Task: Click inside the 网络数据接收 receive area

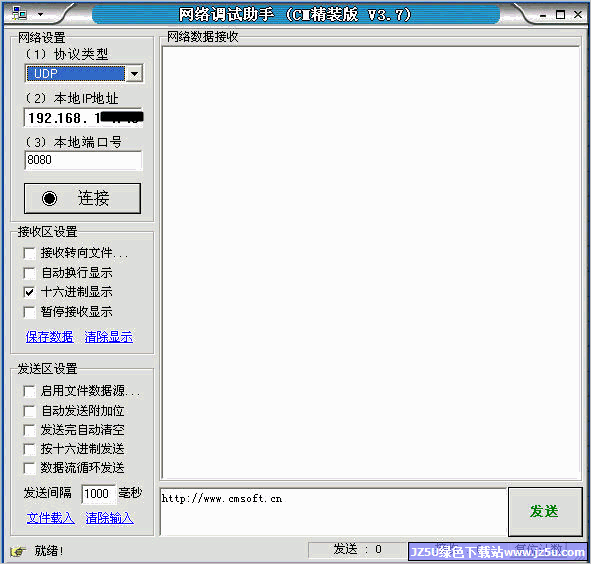Action: click(x=371, y=263)
